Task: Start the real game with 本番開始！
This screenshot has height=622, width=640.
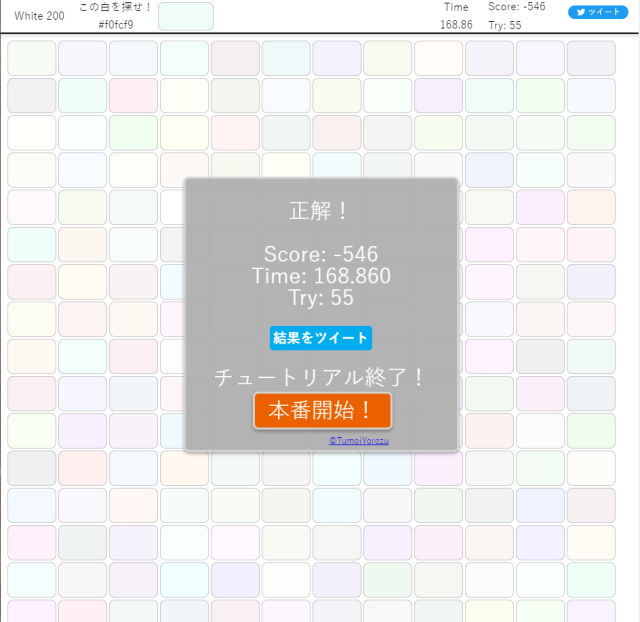Action: click(x=322, y=410)
